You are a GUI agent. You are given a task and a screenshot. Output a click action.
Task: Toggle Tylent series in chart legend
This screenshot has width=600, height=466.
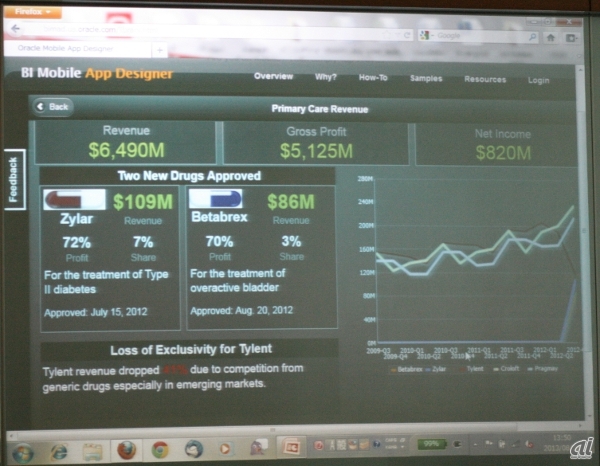click(471, 369)
